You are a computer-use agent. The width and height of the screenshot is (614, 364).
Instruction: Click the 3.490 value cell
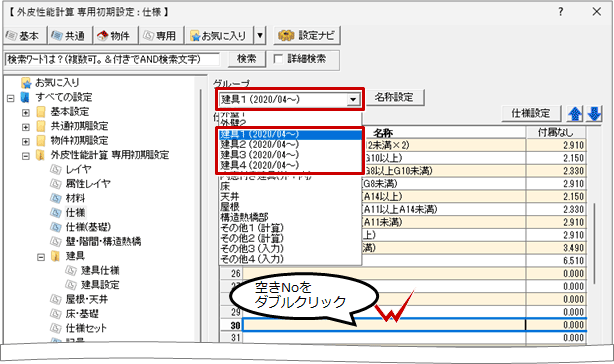point(556,247)
